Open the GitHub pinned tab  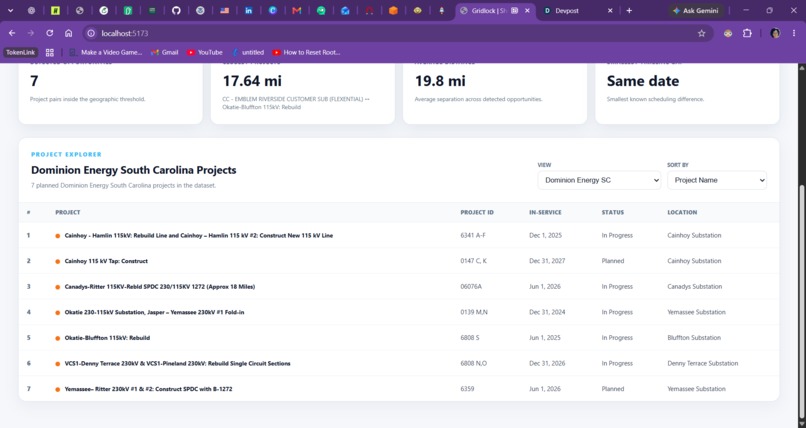pos(176,10)
